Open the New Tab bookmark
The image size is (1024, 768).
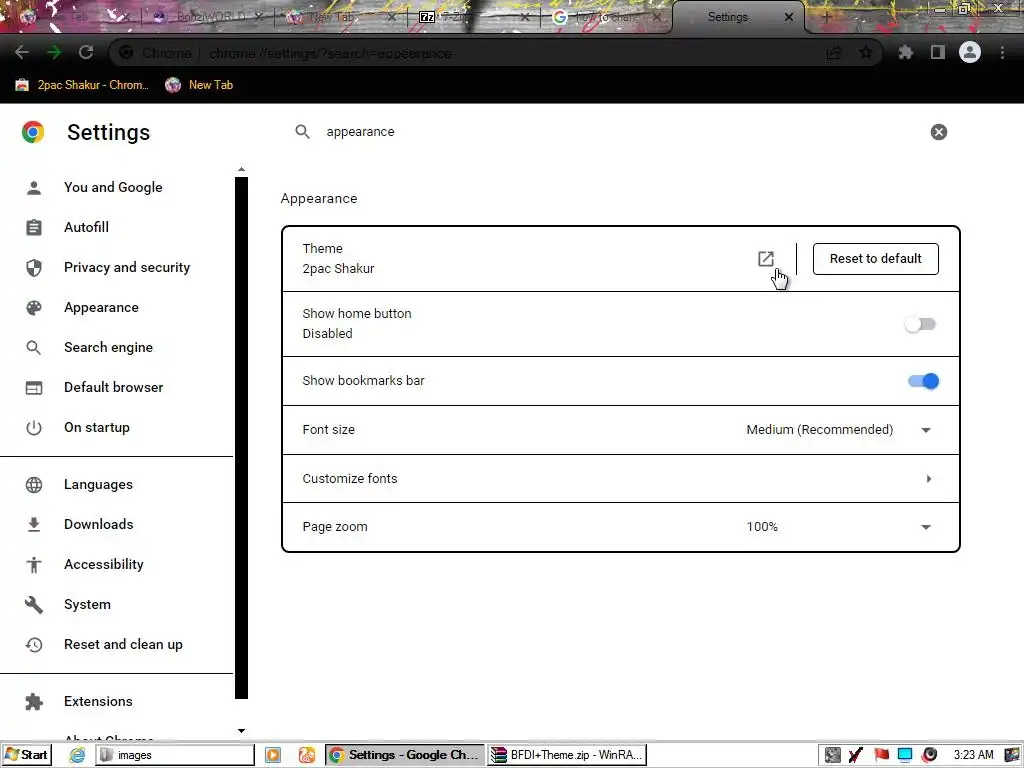(199, 85)
